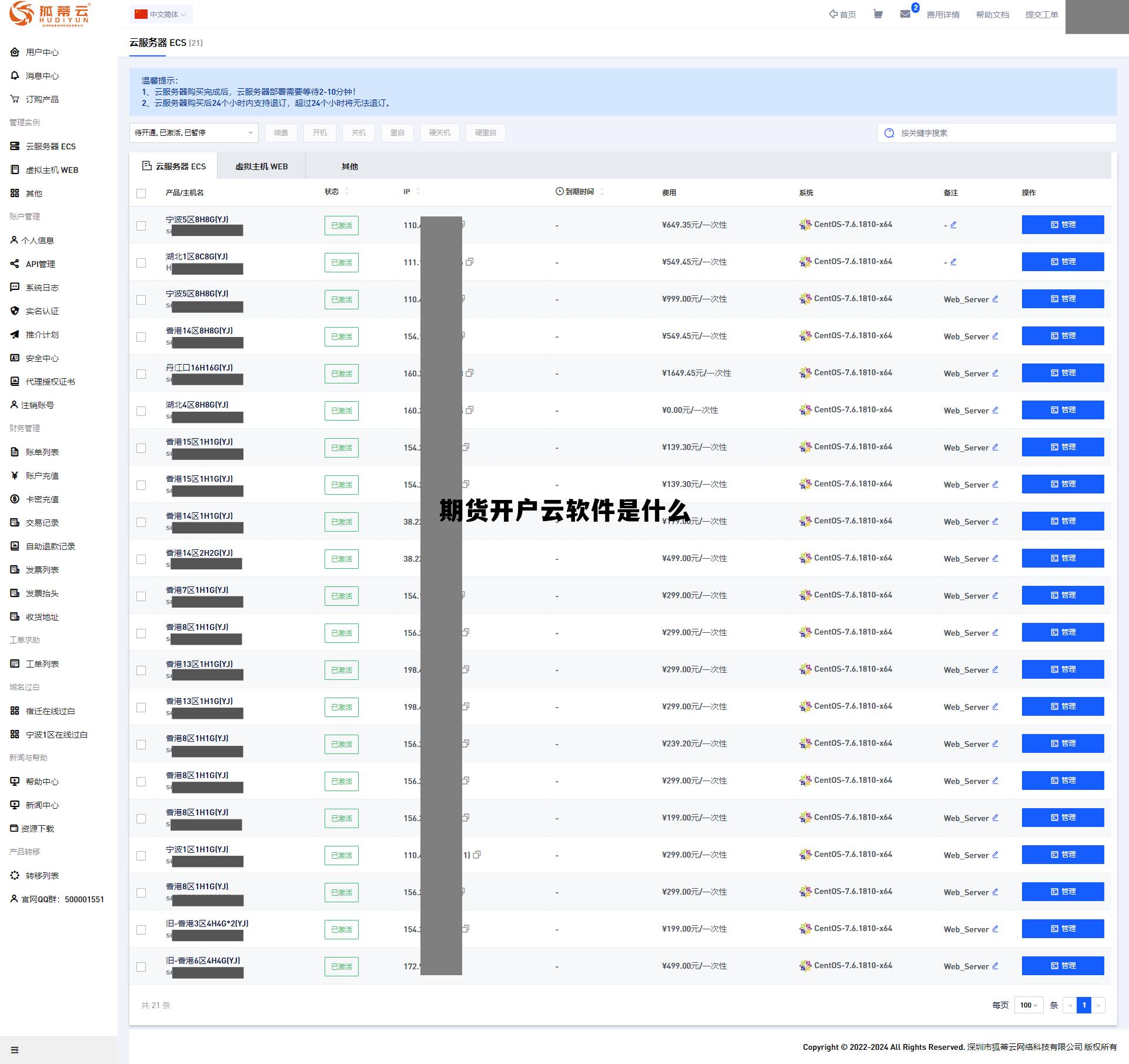Click the shopping cart icon in header
The width and height of the screenshot is (1129, 1064).
click(878, 14)
